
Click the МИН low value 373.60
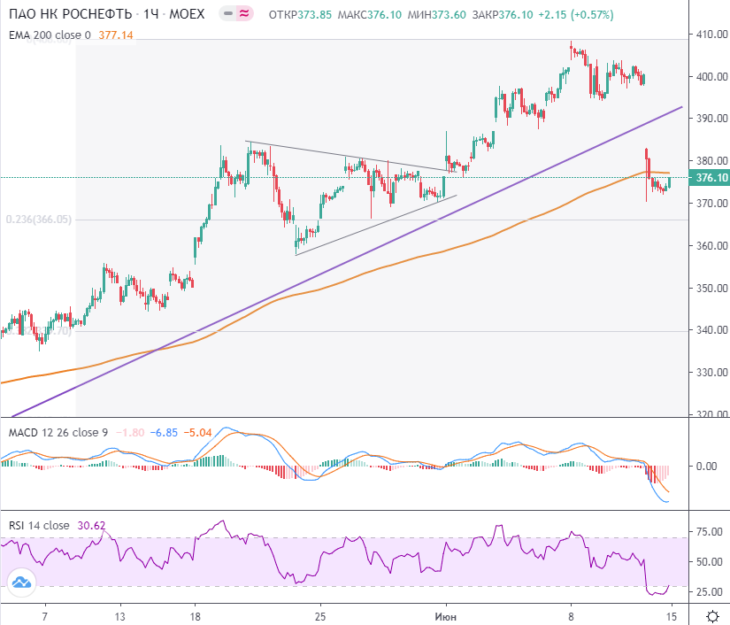click(449, 15)
